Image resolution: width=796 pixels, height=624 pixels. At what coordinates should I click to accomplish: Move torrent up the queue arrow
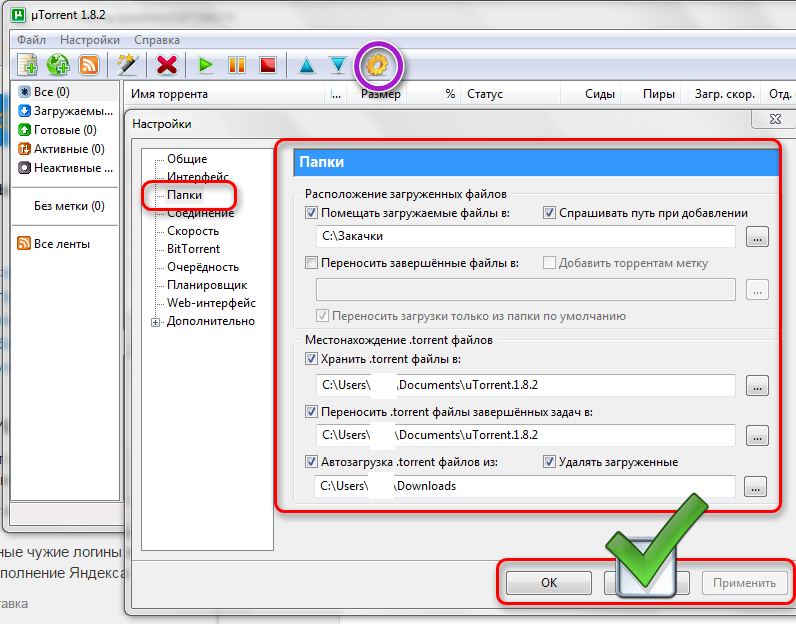click(x=307, y=65)
